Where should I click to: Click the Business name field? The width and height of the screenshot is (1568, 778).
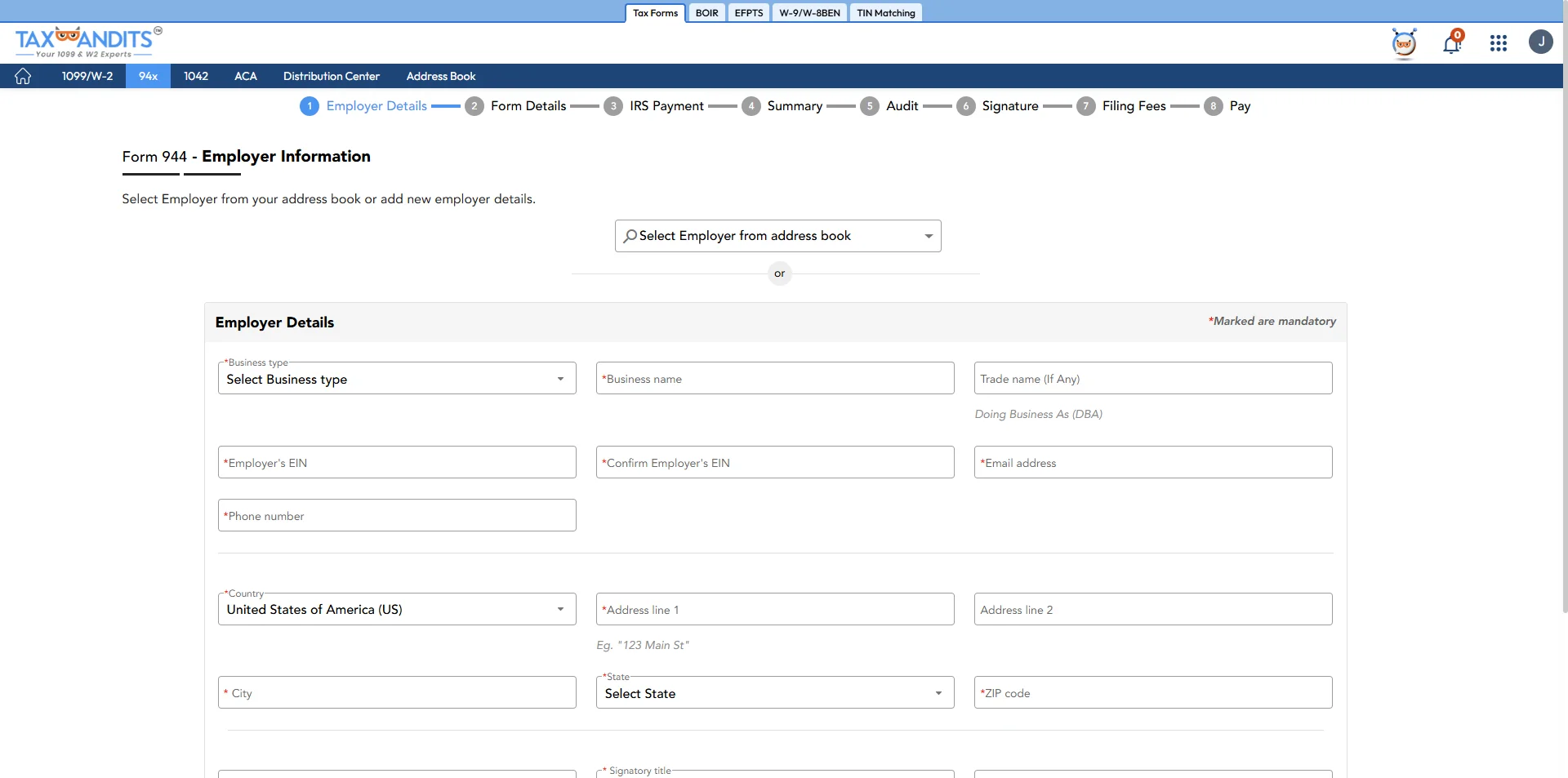click(x=775, y=379)
